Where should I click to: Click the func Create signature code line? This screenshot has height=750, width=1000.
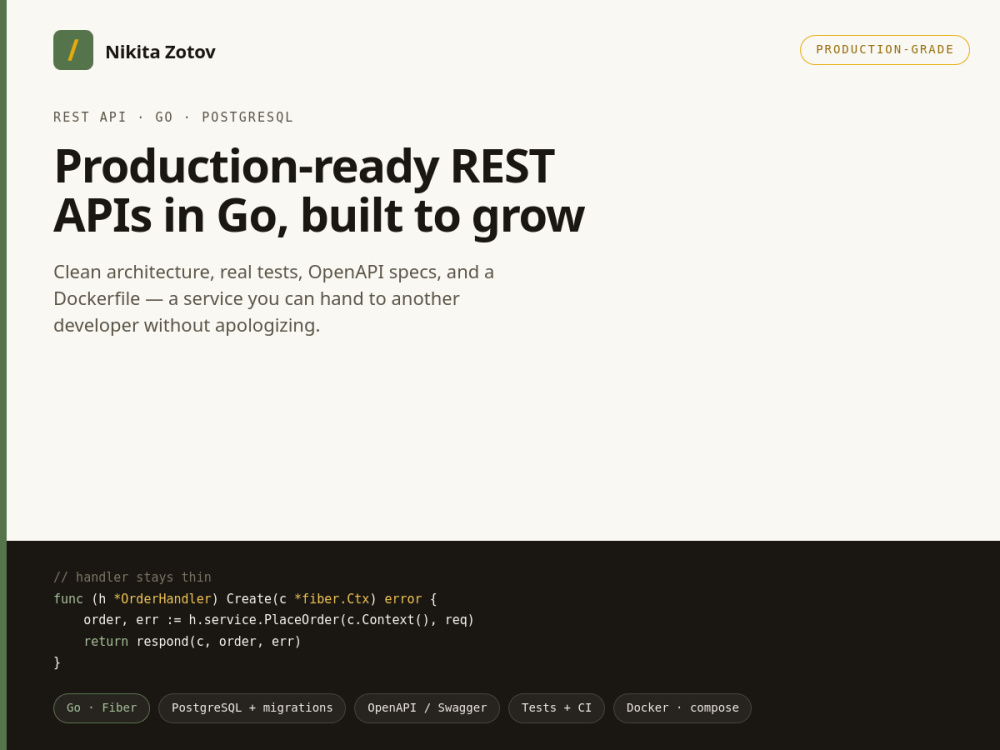tap(245, 599)
